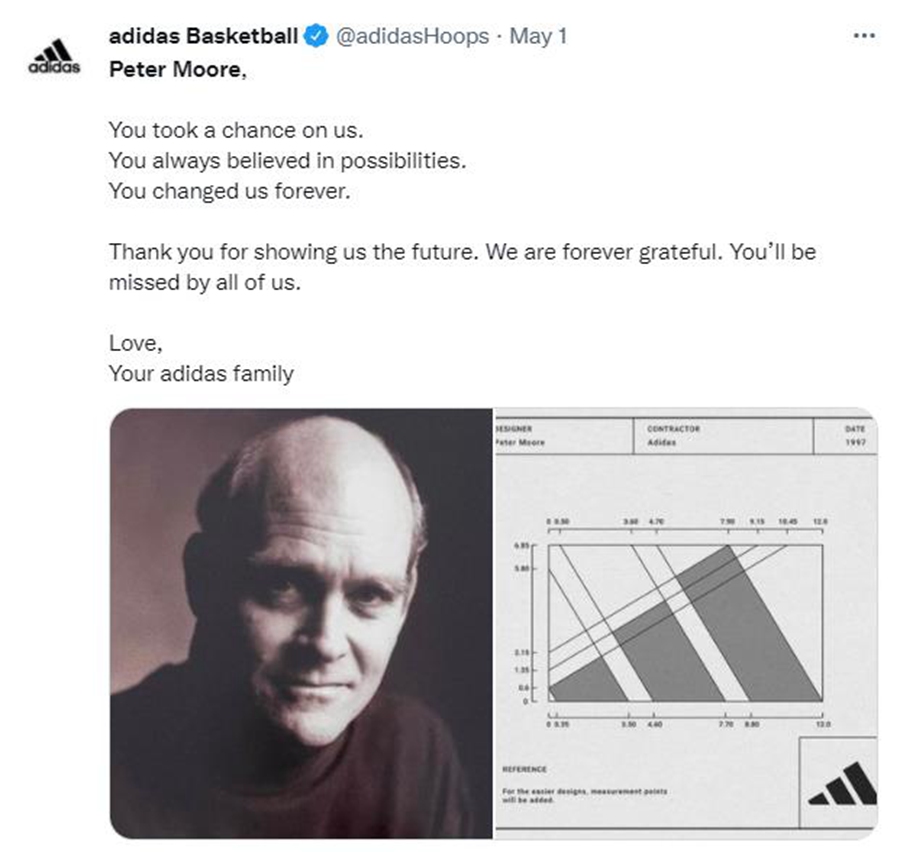Click the "You changed us forever." line

(x=230, y=191)
